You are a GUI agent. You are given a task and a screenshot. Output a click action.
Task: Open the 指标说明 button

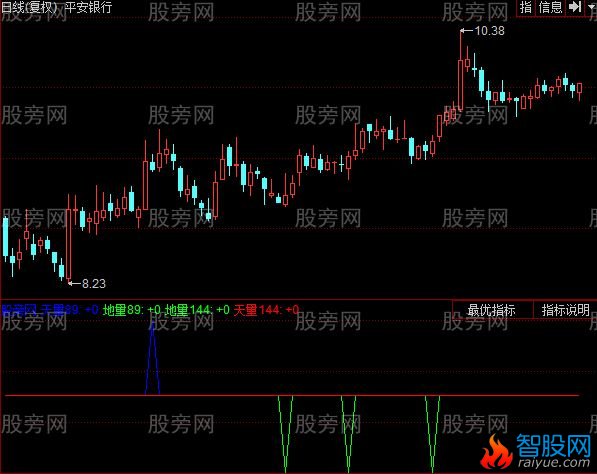(x=565, y=310)
